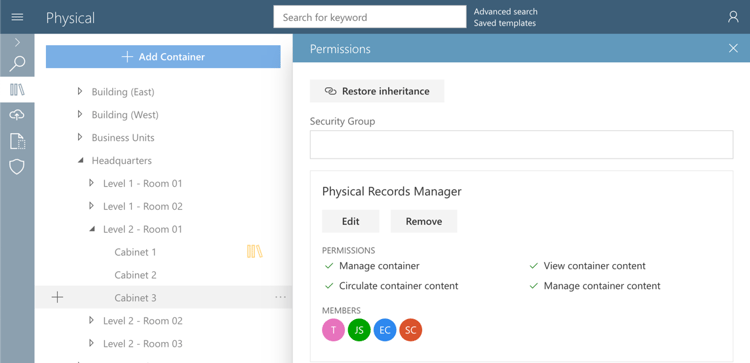Open the Advanced search link
The width and height of the screenshot is (750, 363).
click(x=506, y=11)
